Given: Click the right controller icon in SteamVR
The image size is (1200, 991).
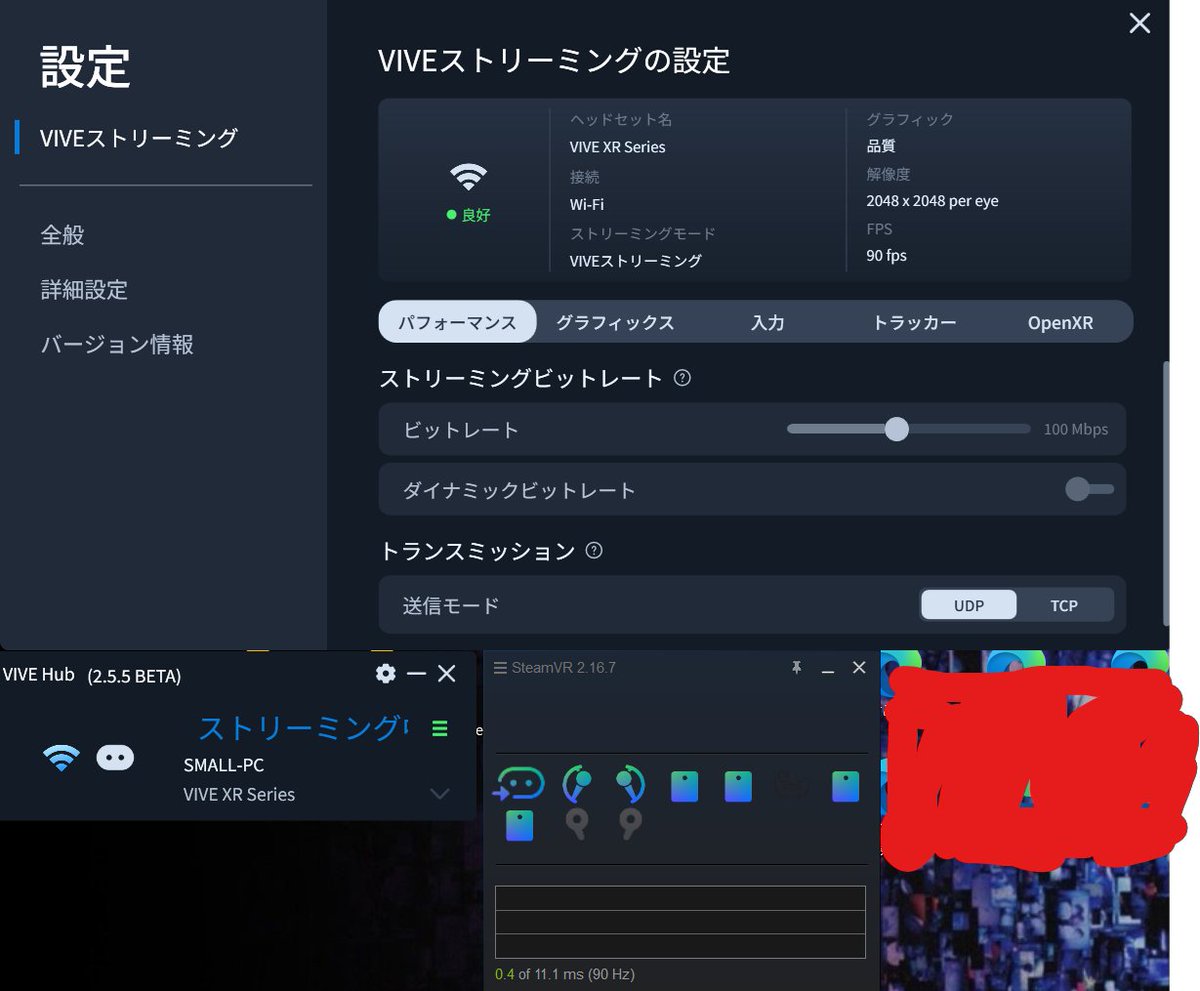Looking at the screenshot, I should pyautogui.click(x=629, y=784).
